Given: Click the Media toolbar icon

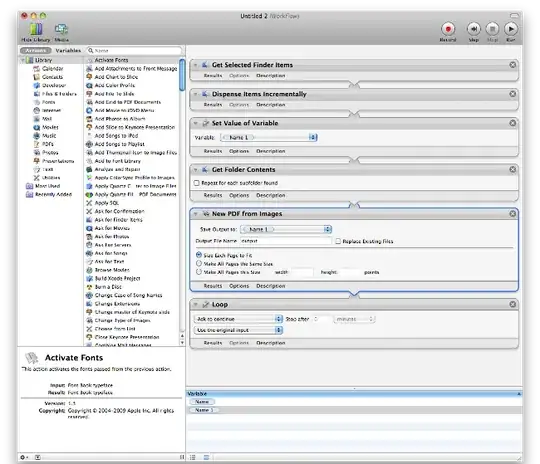Looking at the screenshot, I should [x=61, y=29].
